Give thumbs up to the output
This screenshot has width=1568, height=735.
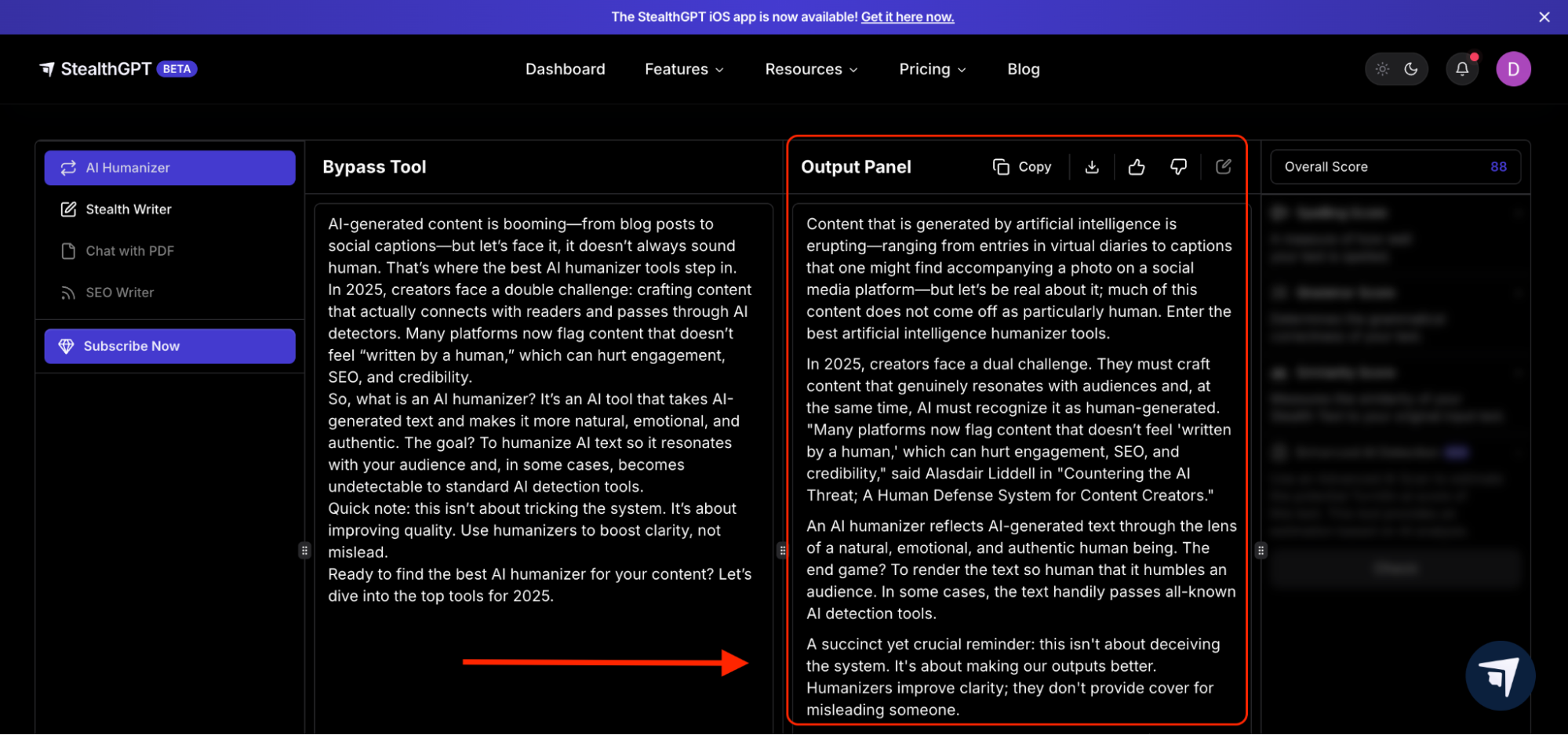[1137, 167]
